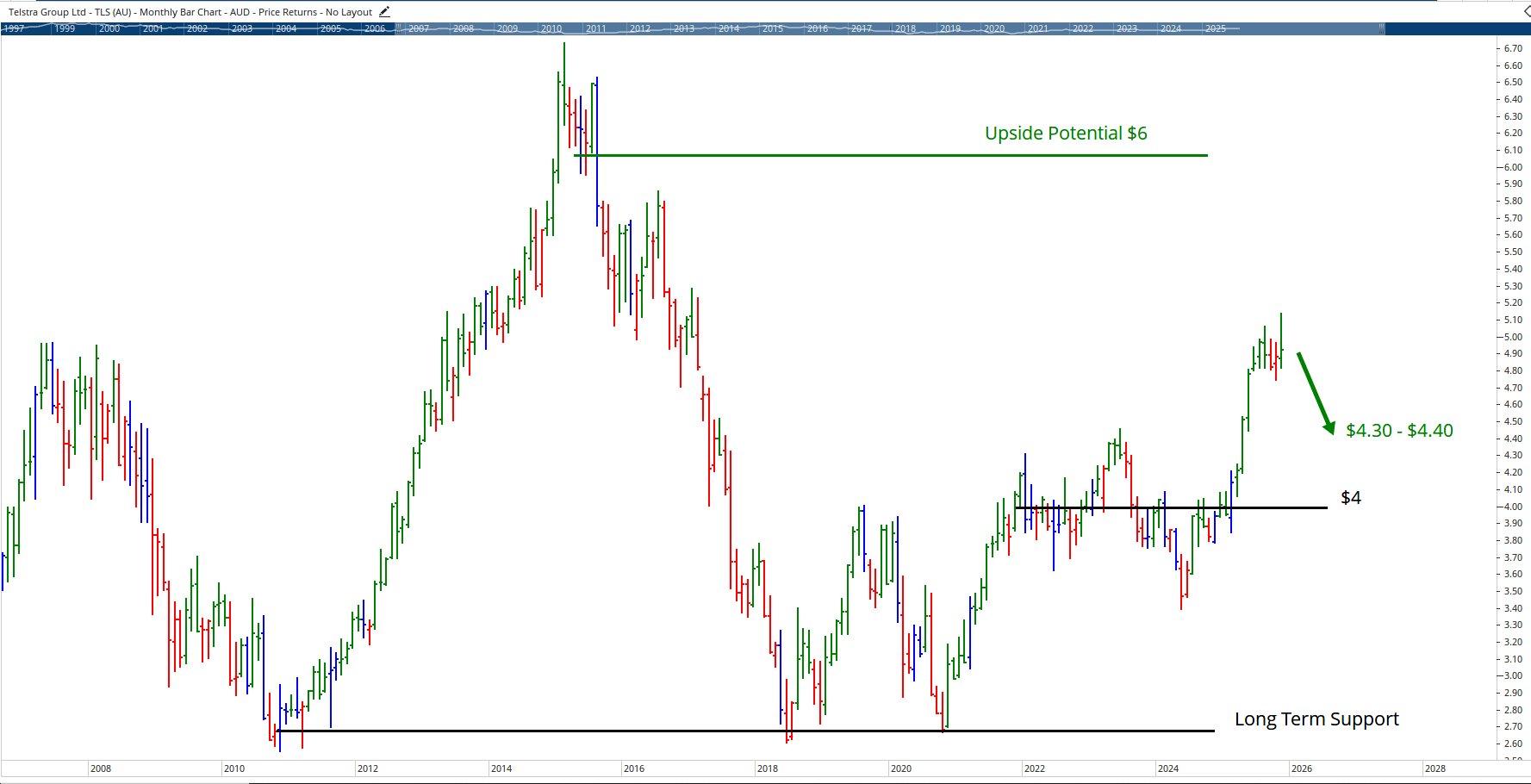Click the year 2010 on the navigator strip
The image size is (1531, 784).
pyautogui.click(x=551, y=28)
